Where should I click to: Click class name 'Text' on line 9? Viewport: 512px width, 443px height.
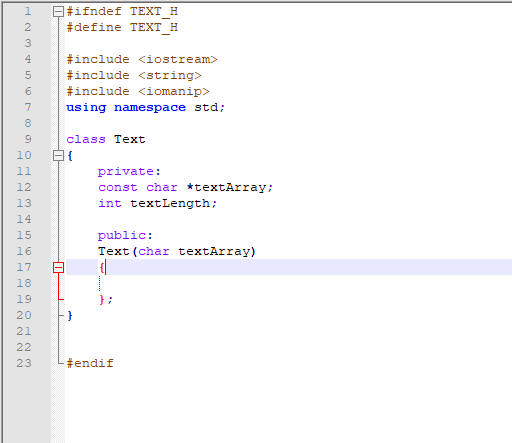(130, 139)
